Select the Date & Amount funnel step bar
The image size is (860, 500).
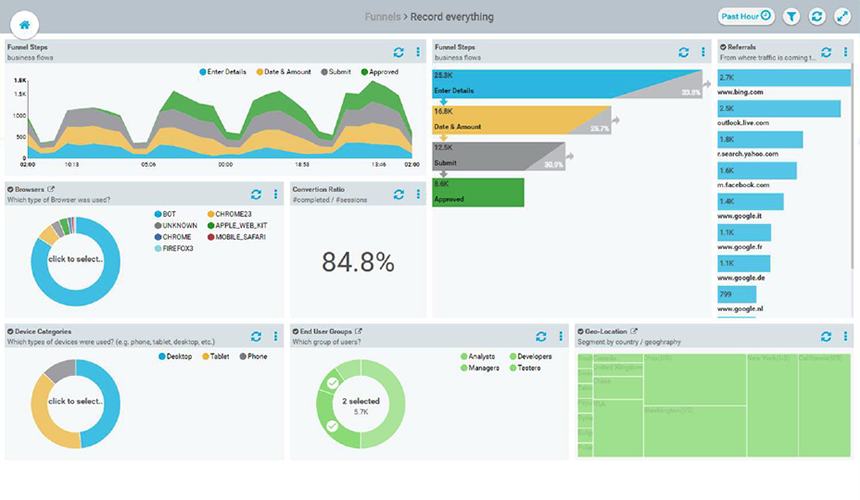tap(521, 120)
